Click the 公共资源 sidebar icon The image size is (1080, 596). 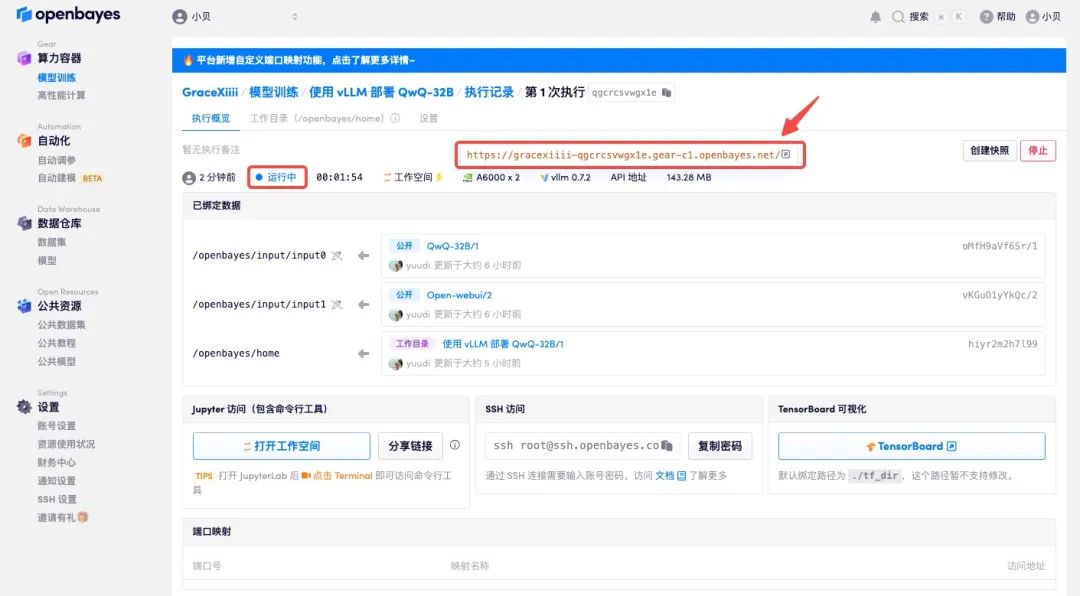pyautogui.click(x=24, y=306)
